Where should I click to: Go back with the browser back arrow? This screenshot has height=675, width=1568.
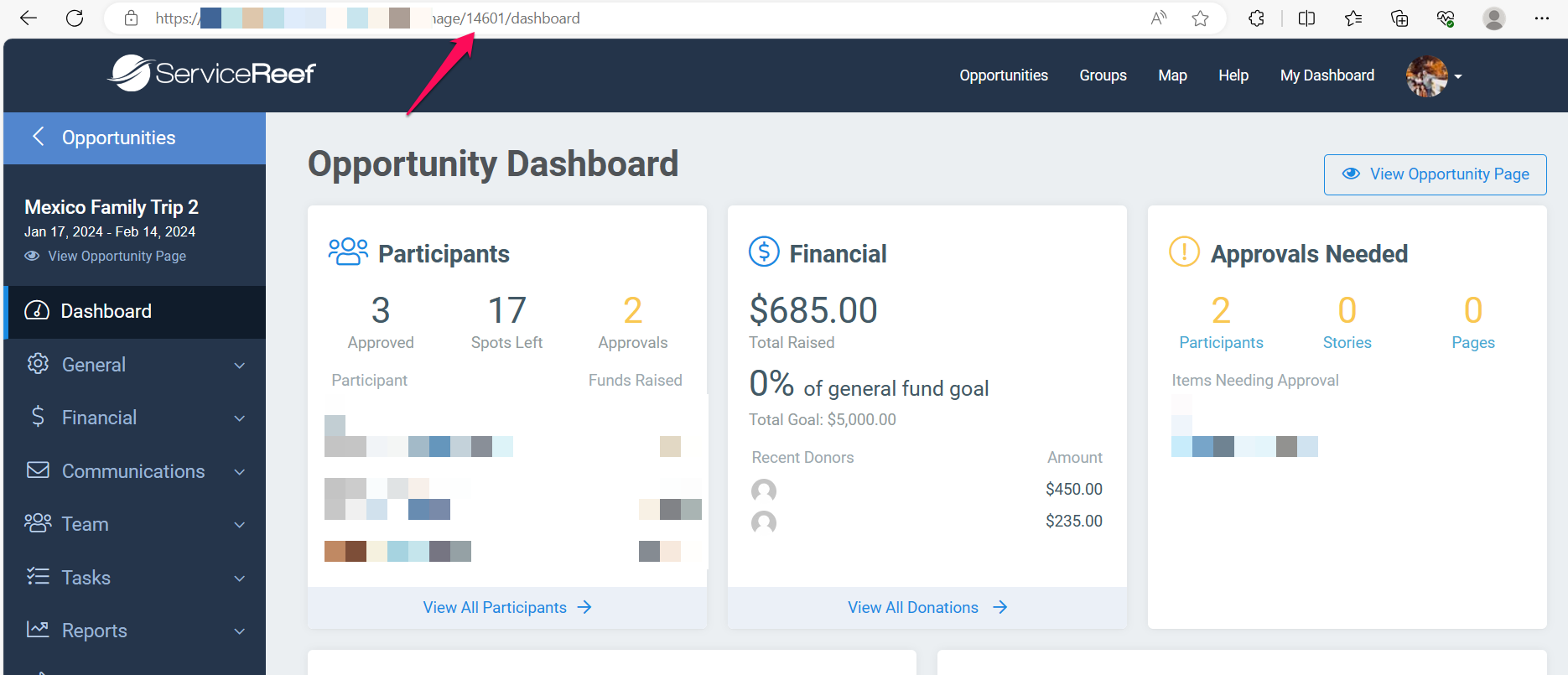click(29, 18)
